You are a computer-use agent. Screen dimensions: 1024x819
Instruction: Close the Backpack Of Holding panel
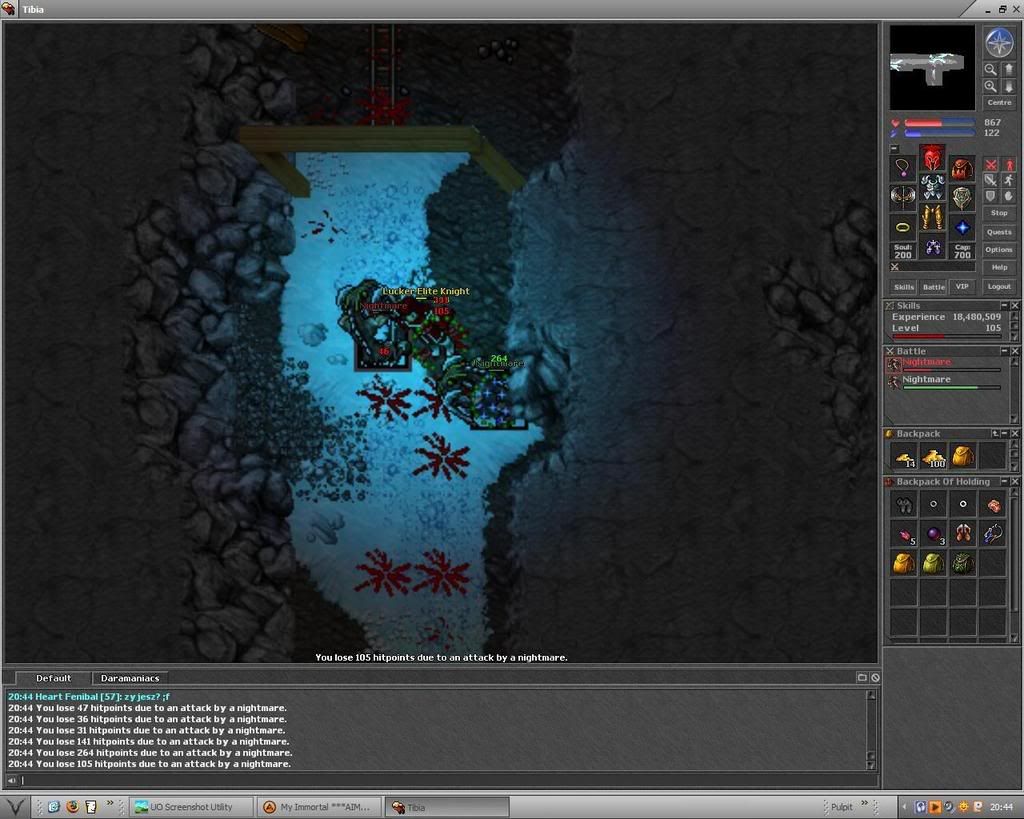coord(1015,481)
